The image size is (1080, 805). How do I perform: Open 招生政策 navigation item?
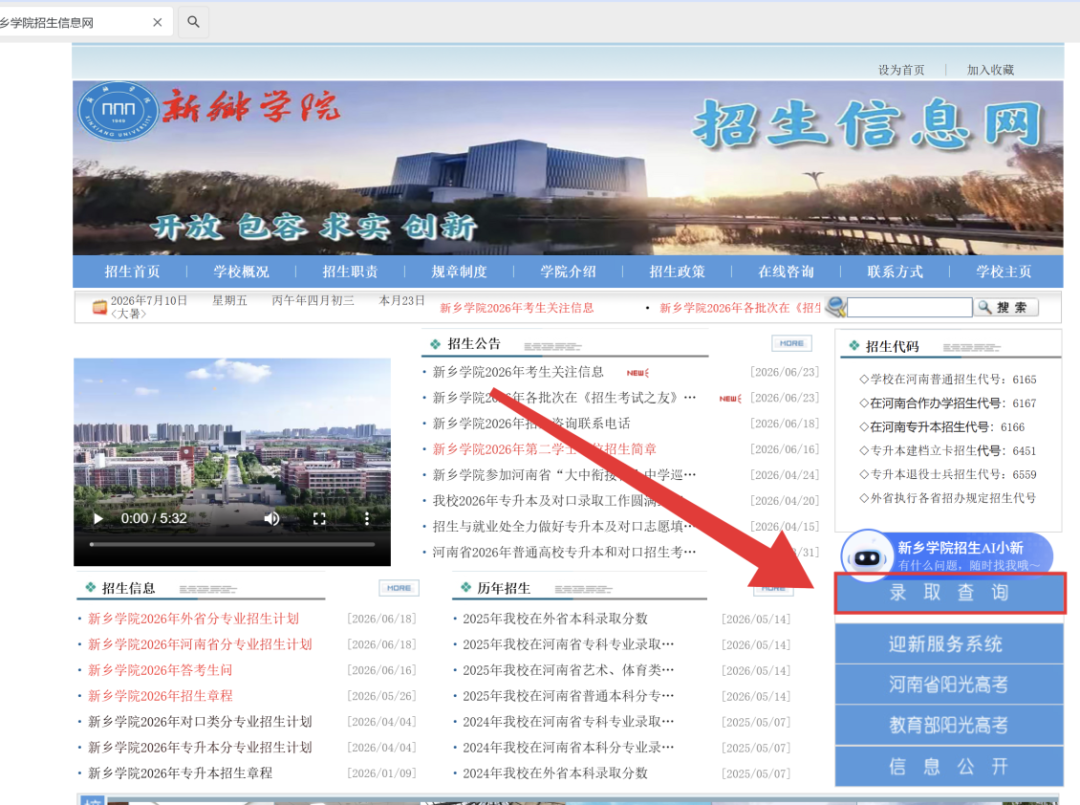pyautogui.click(x=677, y=272)
